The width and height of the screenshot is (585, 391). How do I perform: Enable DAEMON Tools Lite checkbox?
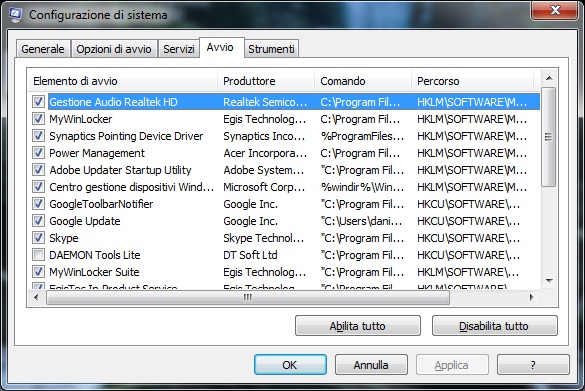(38, 255)
